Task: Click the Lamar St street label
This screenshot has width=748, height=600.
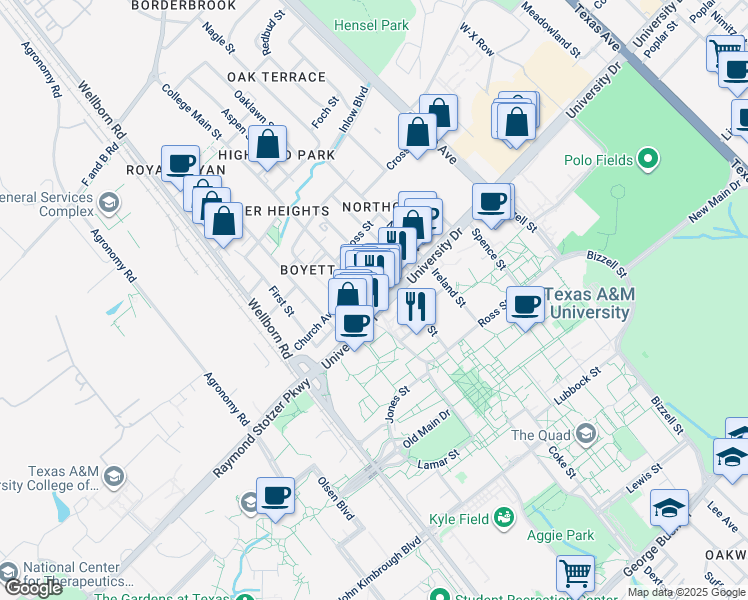Action: click(438, 459)
